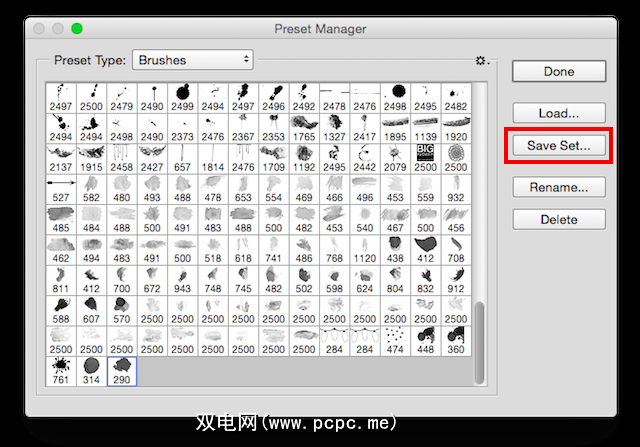
Task: Select the brush labeled 1192
Action: click(x=304, y=159)
